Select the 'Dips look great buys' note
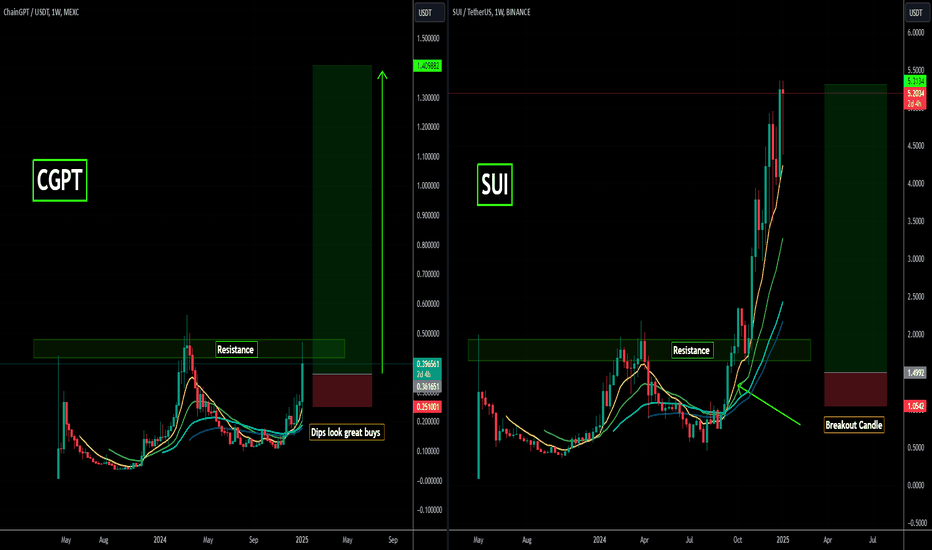 pos(346,432)
